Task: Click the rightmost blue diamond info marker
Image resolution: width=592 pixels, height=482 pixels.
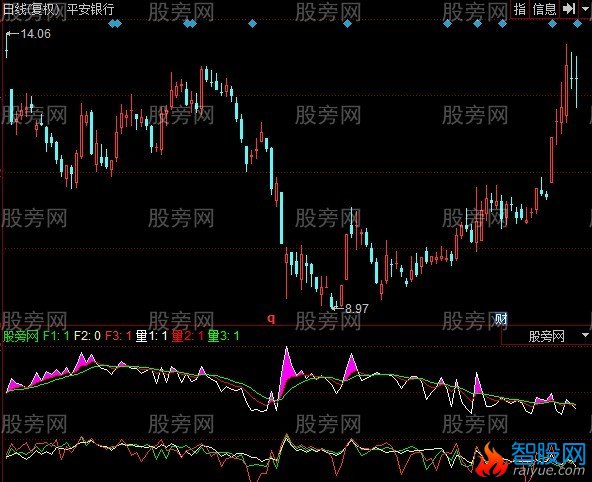Action: point(577,24)
